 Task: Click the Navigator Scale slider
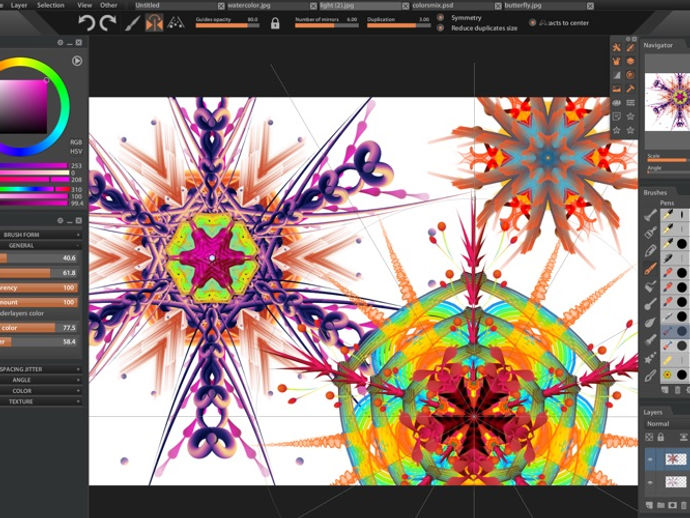point(668,159)
